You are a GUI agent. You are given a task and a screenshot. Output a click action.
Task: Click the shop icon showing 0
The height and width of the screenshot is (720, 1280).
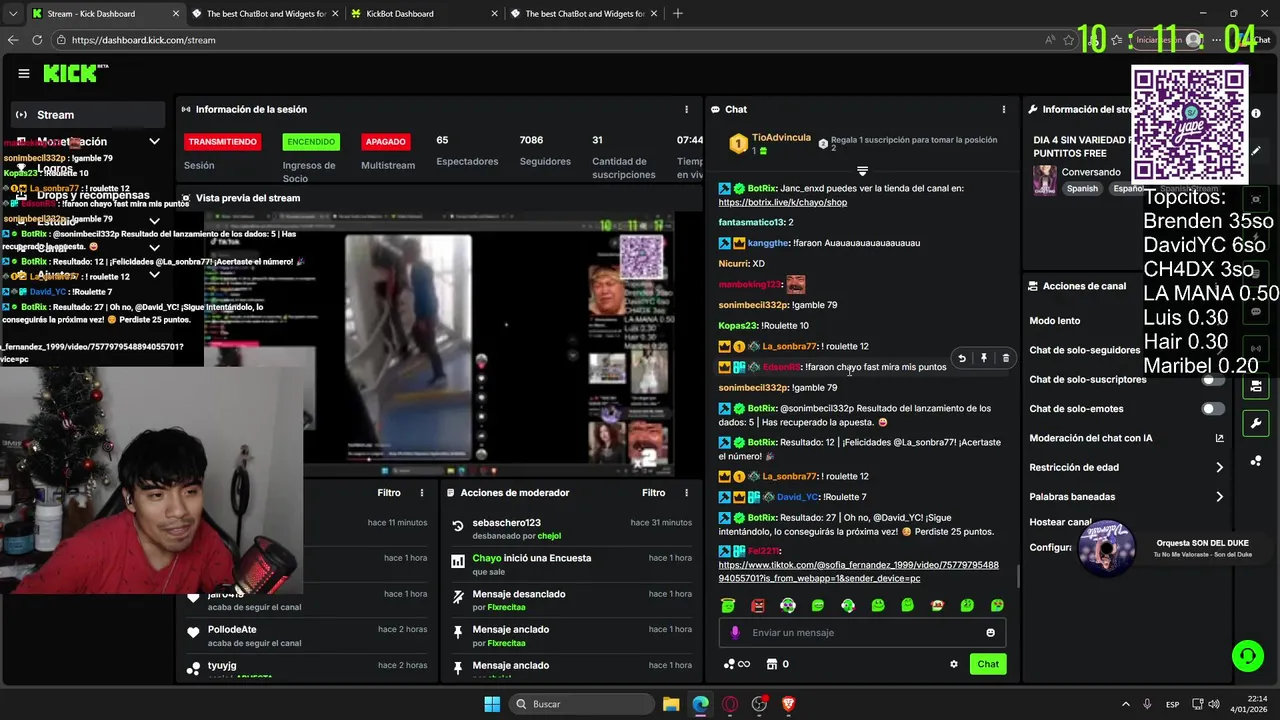click(777, 664)
